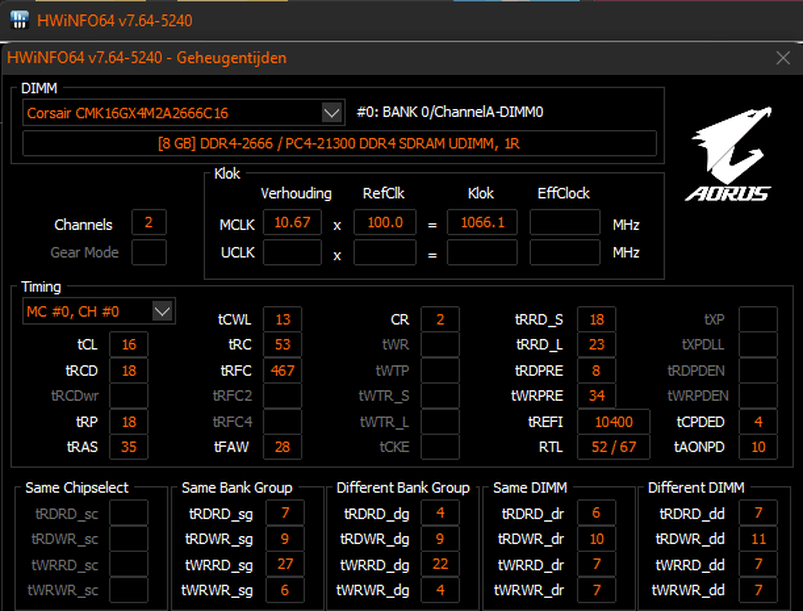The width and height of the screenshot is (803, 611).
Task: Click the tWRRD_dd value 7
Action: point(758,564)
